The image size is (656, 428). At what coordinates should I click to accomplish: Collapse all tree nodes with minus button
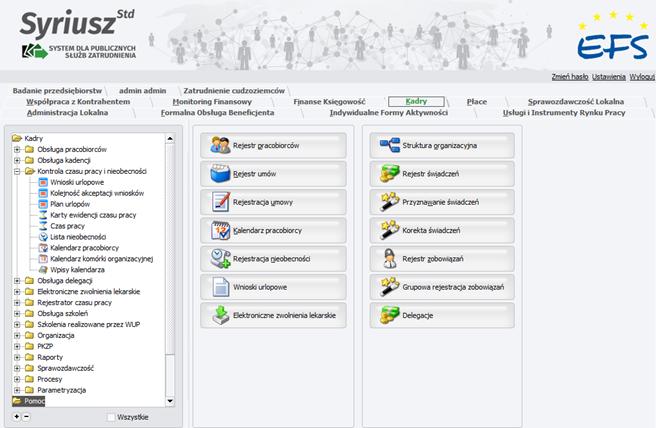[26, 416]
